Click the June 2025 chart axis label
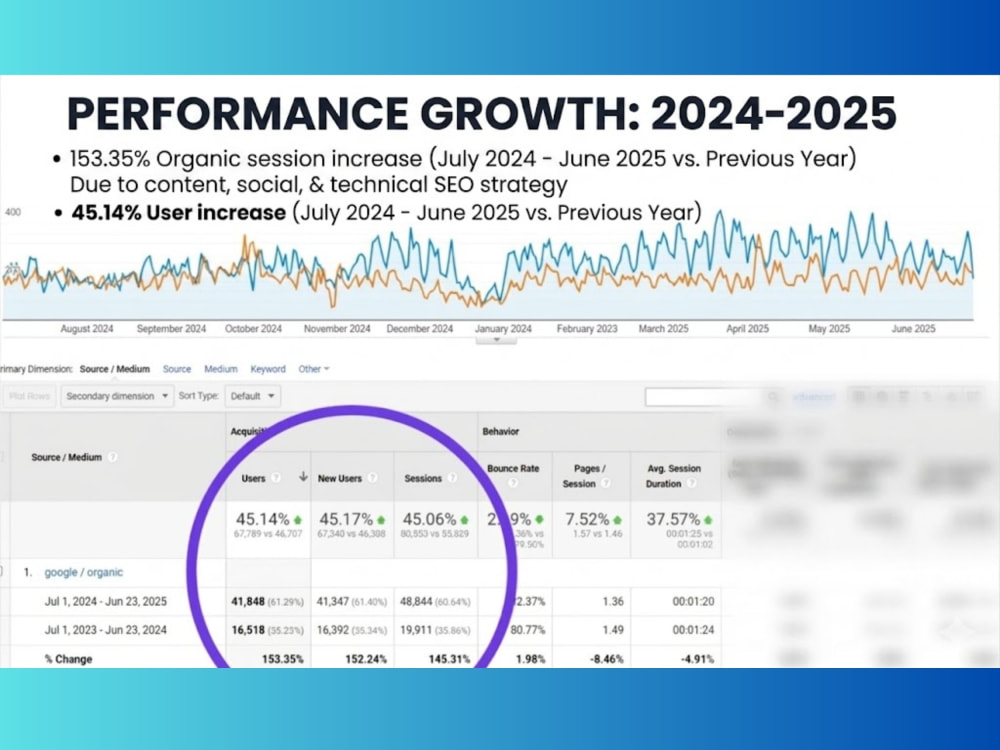 [913, 328]
